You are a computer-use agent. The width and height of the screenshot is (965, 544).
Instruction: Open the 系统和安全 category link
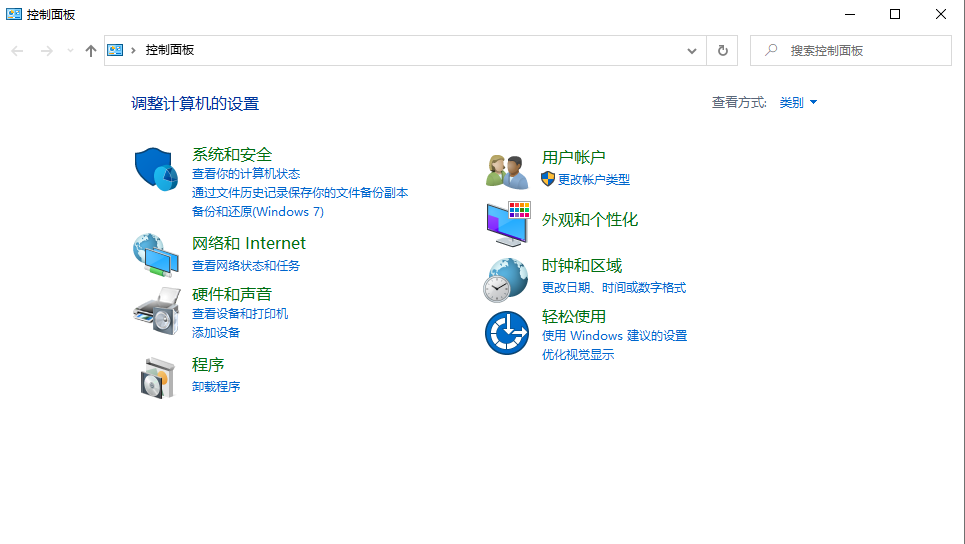click(x=232, y=154)
